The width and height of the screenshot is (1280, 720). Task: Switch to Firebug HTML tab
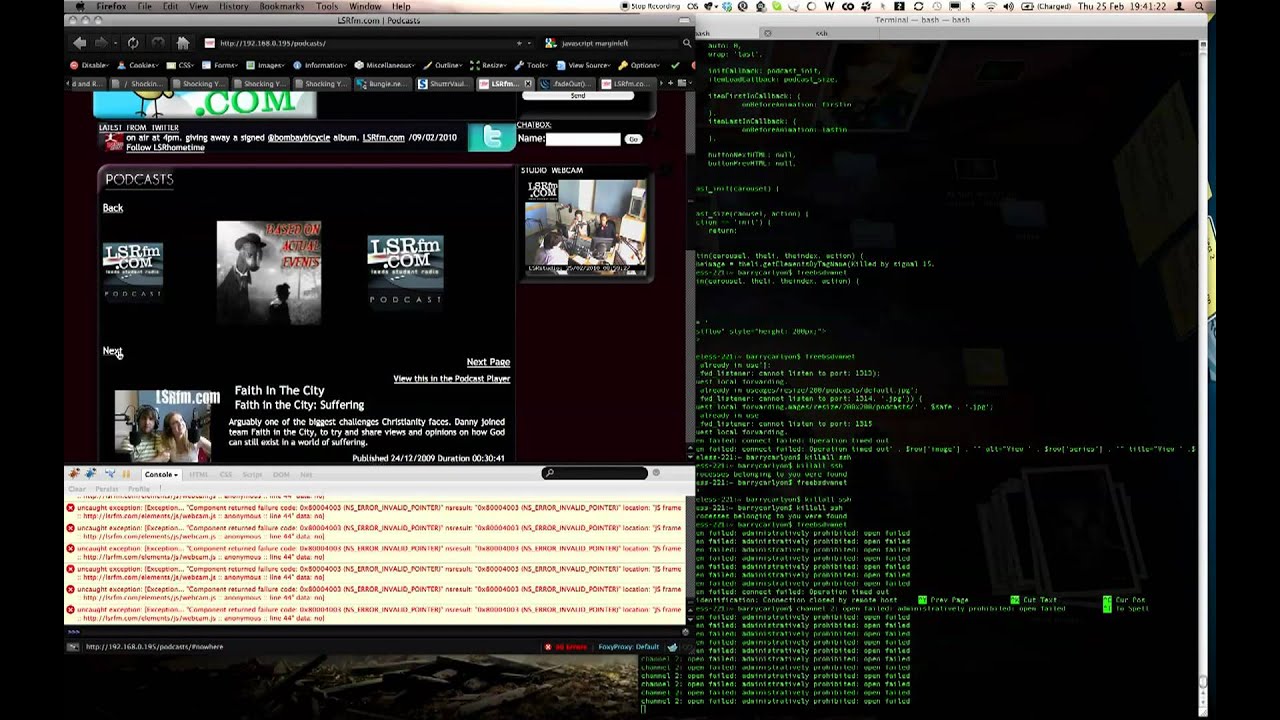click(x=198, y=474)
